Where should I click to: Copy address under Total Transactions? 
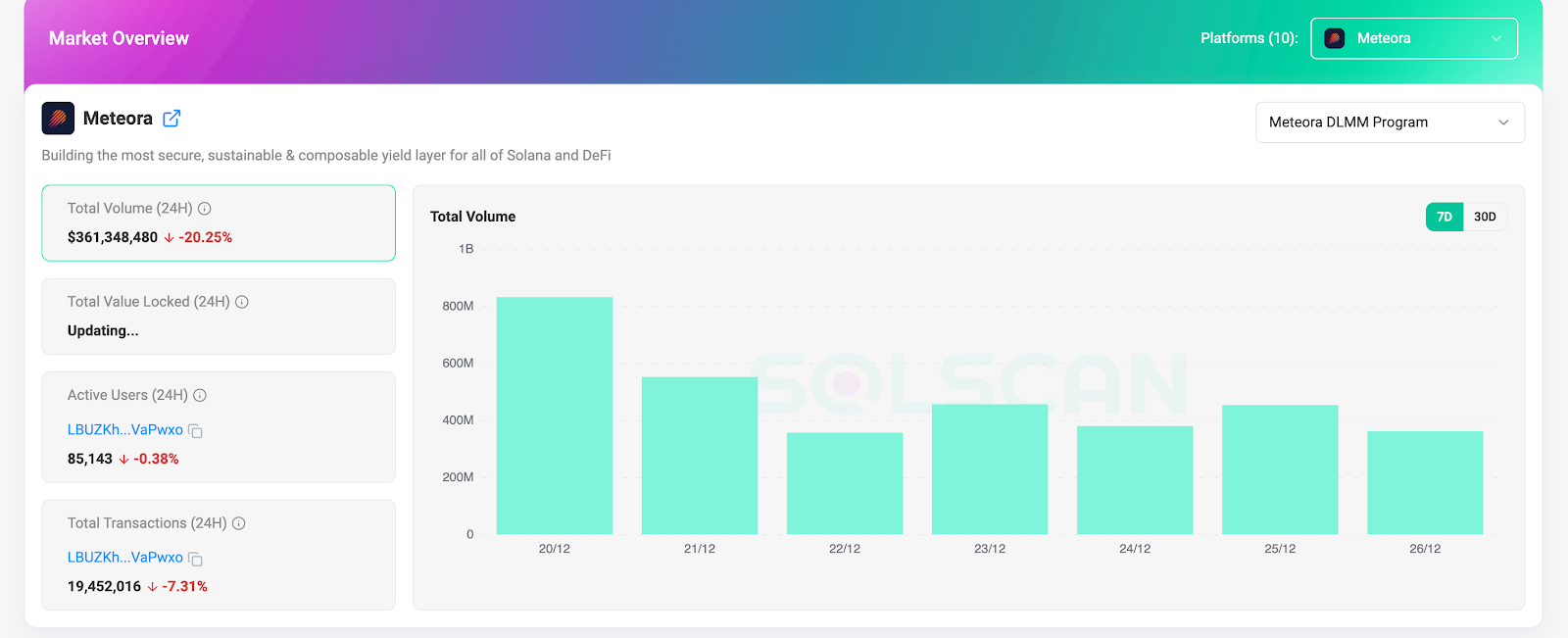tap(195, 559)
